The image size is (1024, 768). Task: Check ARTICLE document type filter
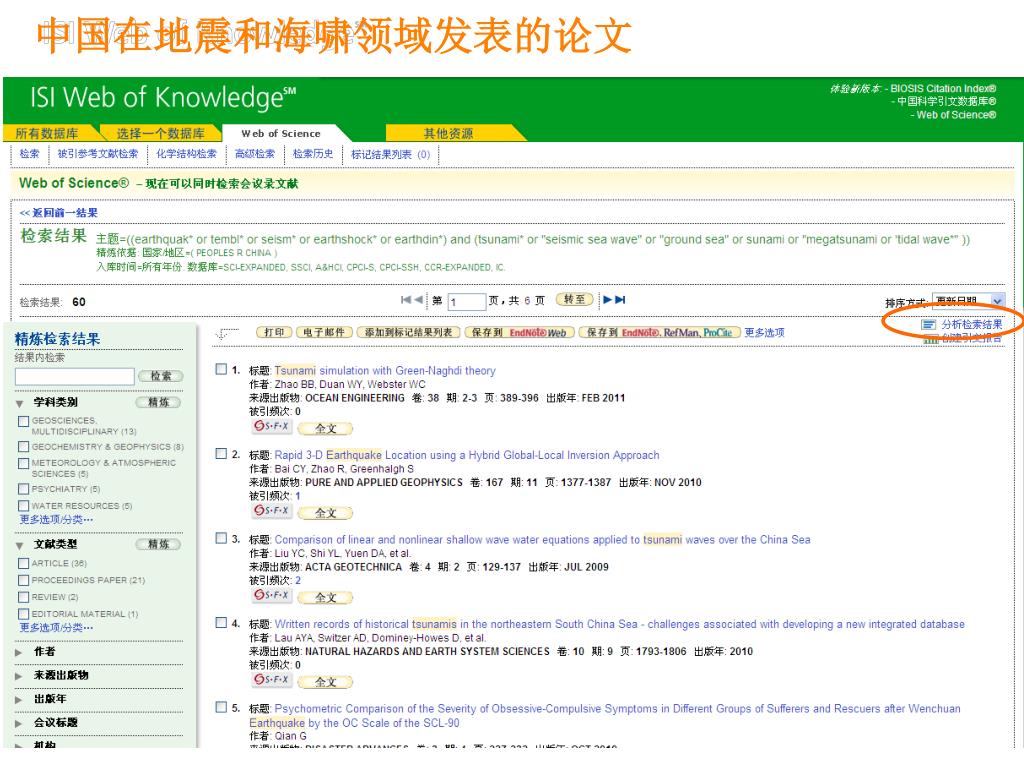coord(24,563)
